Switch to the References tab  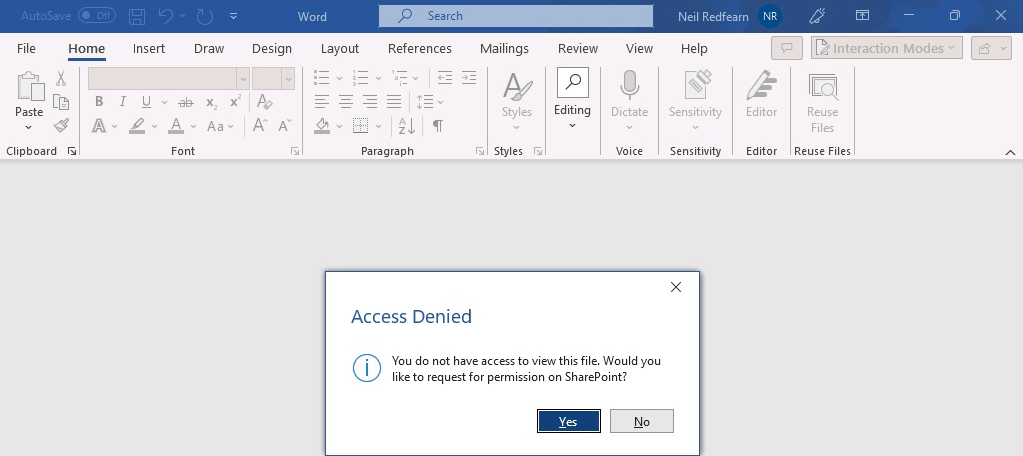tap(419, 48)
